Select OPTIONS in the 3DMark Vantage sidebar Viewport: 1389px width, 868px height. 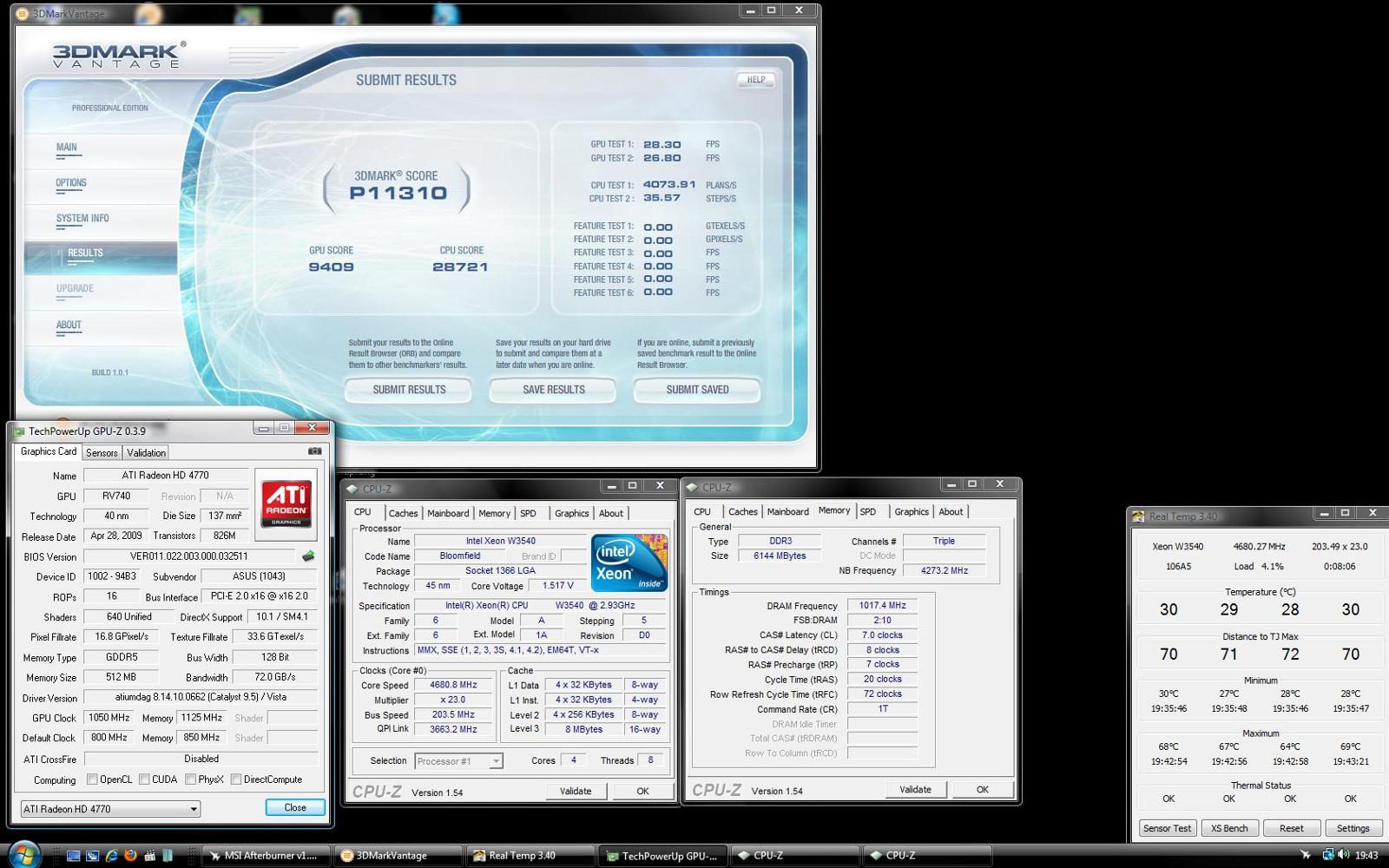pyautogui.click(x=71, y=183)
